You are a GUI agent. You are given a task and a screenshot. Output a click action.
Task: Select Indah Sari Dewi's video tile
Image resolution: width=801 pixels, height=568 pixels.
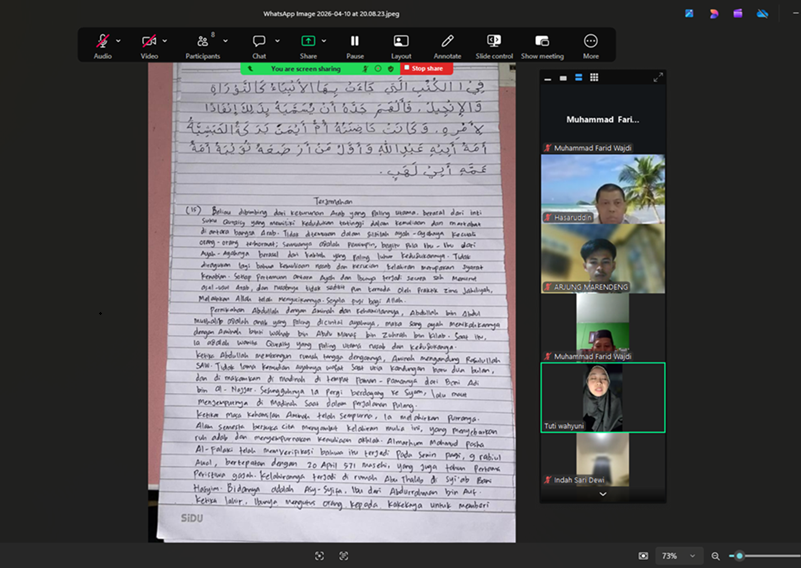(603, 460)
